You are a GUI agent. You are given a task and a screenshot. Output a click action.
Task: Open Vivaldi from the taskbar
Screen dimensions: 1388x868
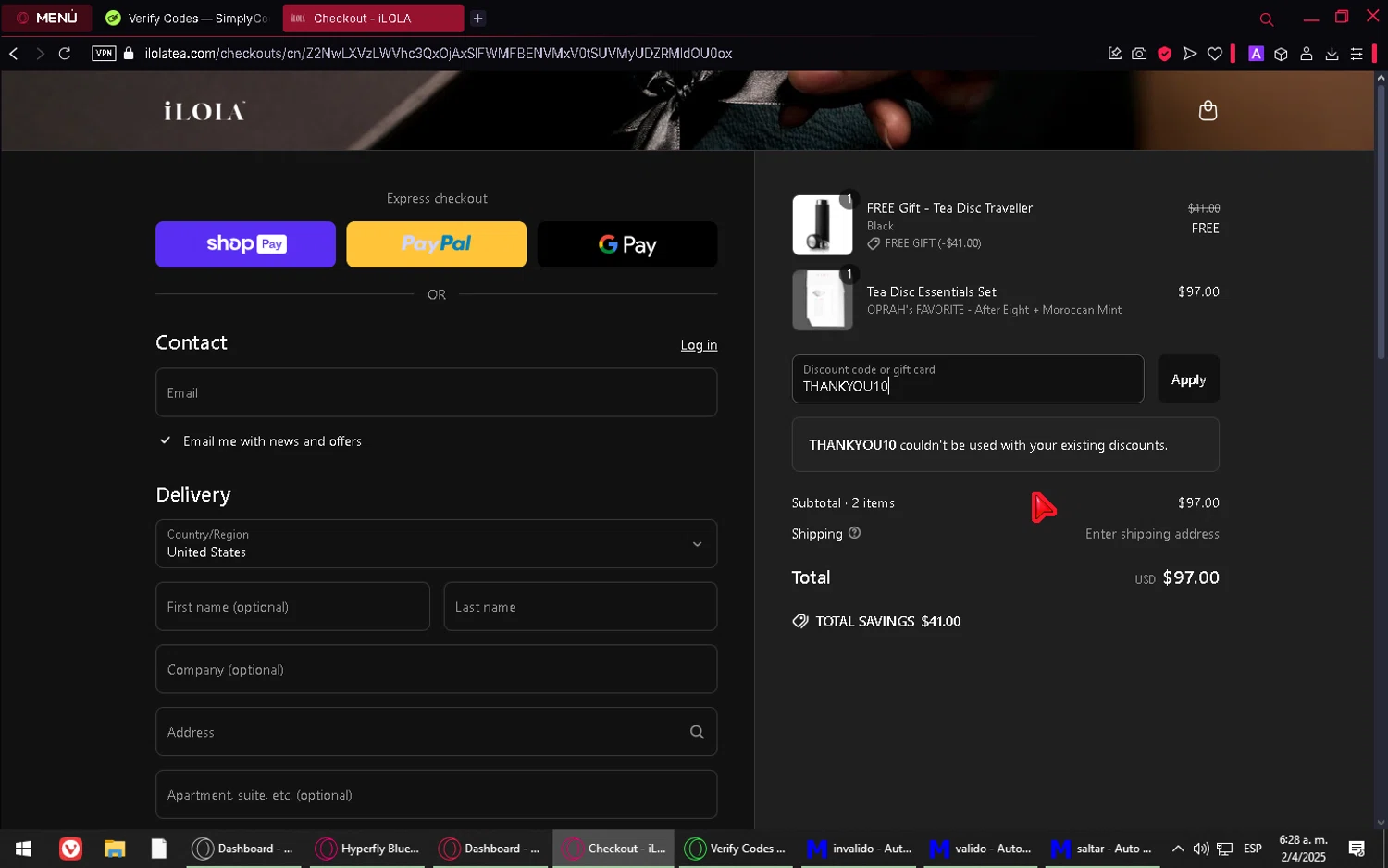(70, 849)
